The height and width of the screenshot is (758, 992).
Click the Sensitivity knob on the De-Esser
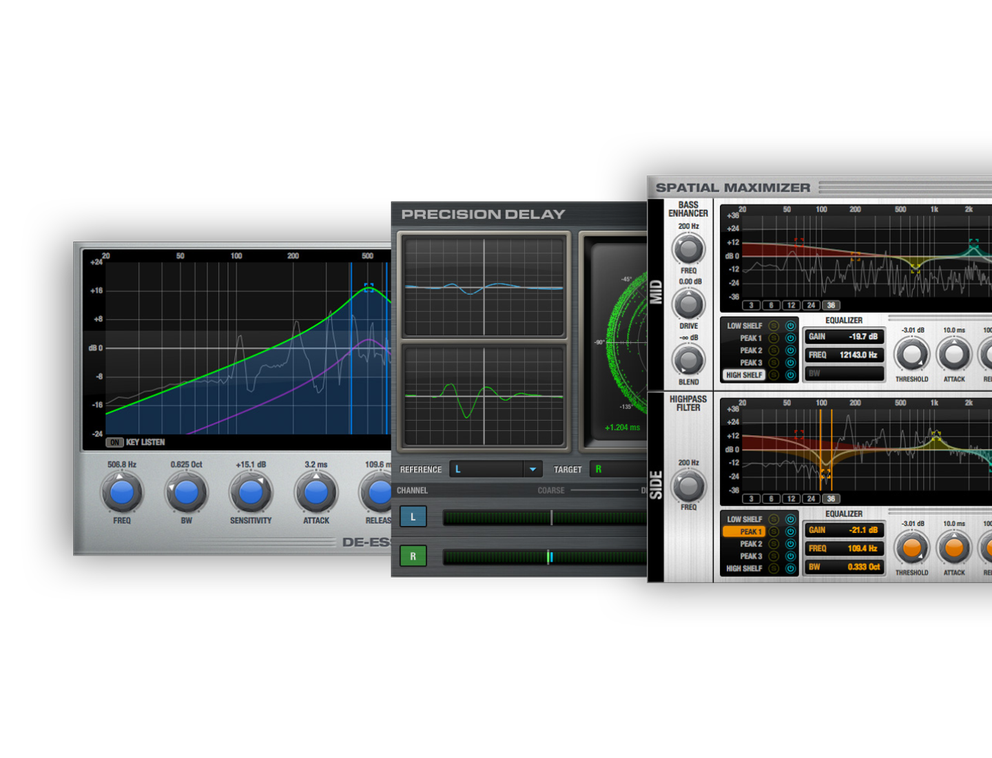(250, 491)
